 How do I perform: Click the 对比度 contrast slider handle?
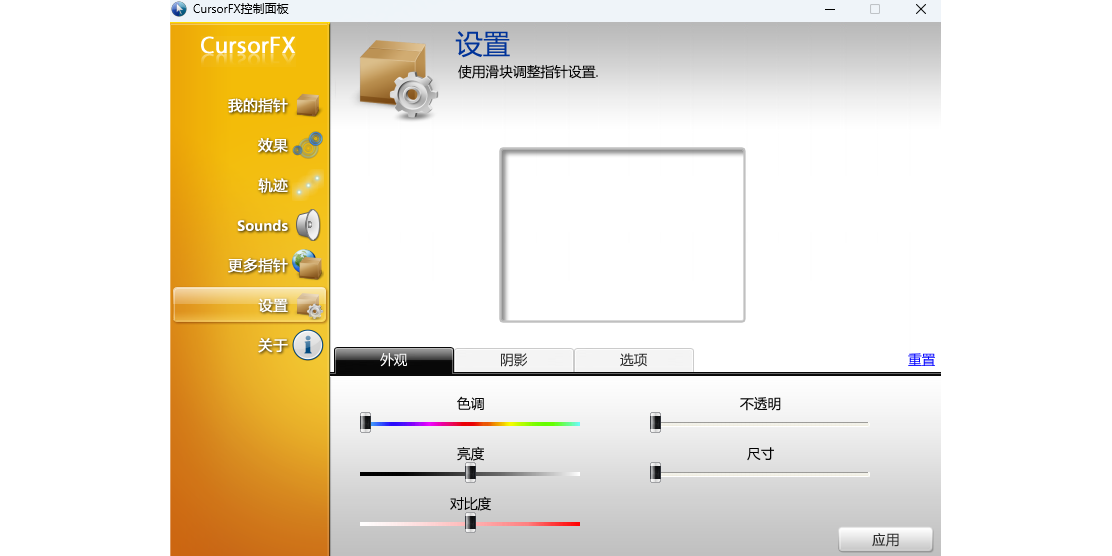[x=470, y=523]
